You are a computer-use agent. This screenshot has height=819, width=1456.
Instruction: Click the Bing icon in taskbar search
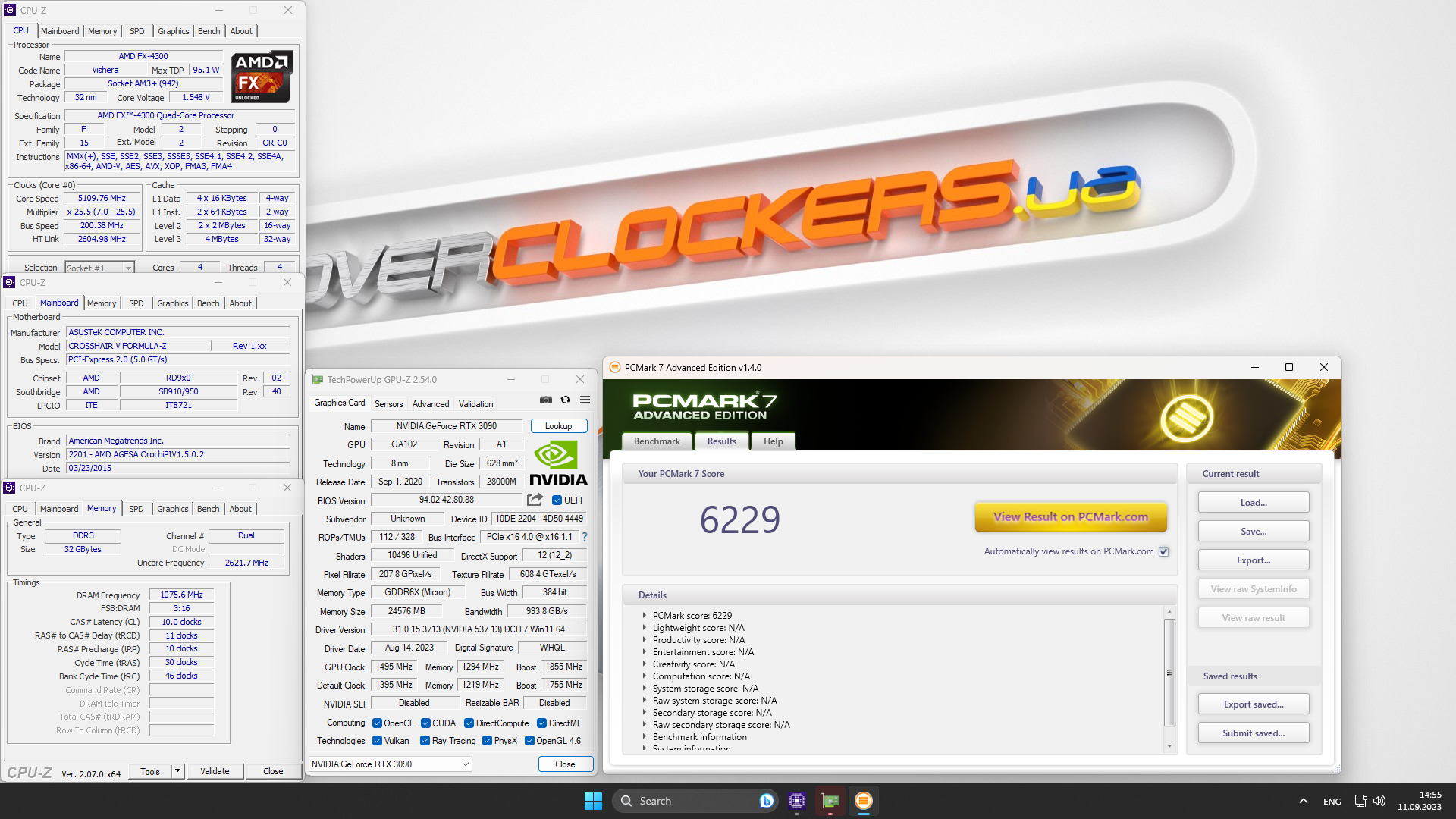pos(766,801)
